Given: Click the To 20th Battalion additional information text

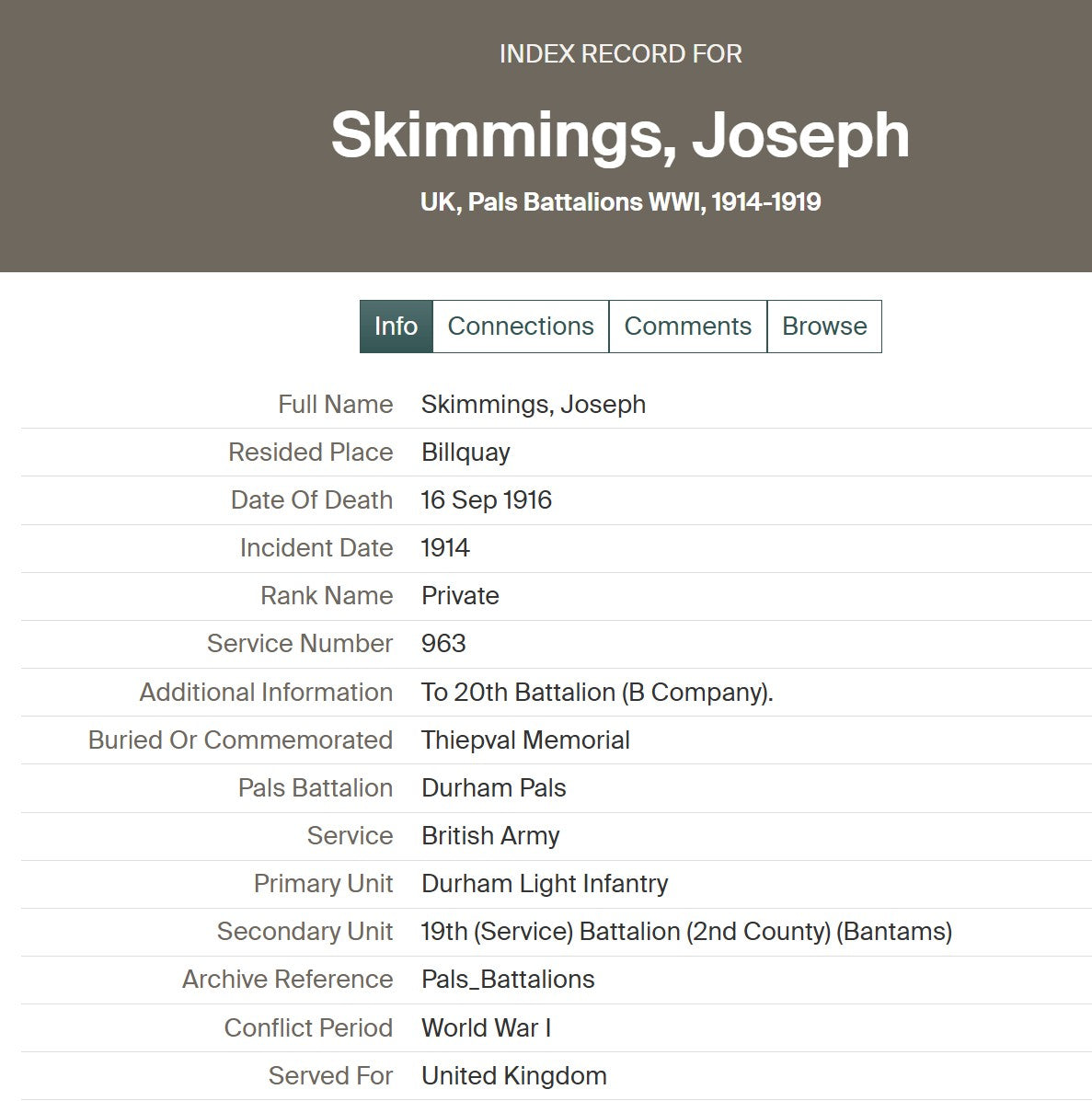Looking at the screenshot, I should 597,693.
